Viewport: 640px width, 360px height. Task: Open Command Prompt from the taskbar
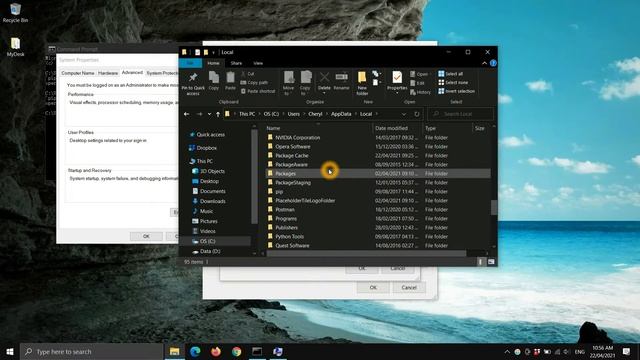pos(257,351)
